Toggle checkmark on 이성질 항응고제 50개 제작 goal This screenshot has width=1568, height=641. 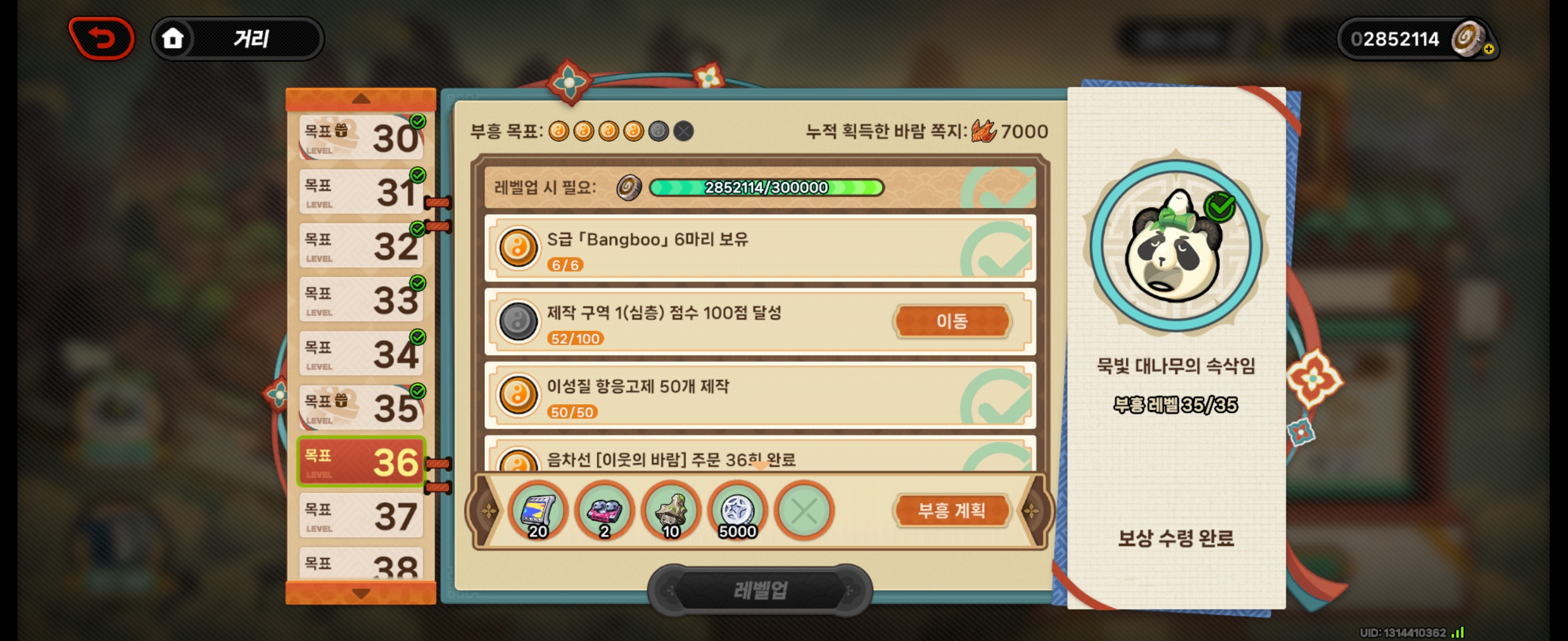(x=997, y=395)
